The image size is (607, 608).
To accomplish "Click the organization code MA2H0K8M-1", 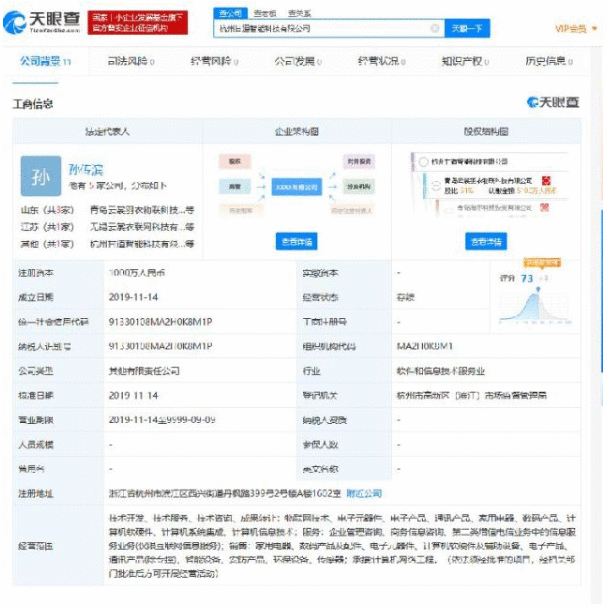I will tap(425, 346).
